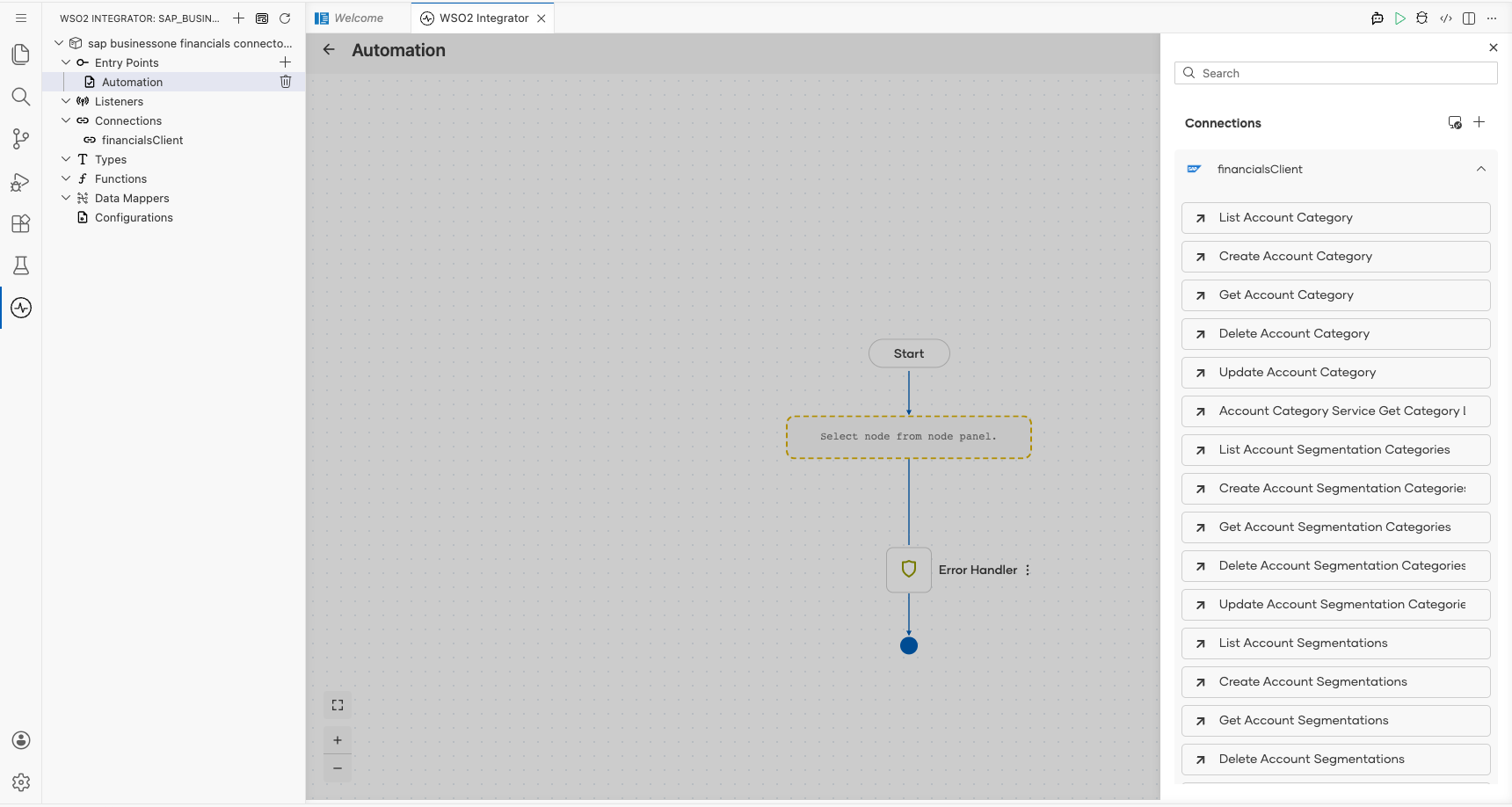1512x807 pixels.
Task: Click the Error Handler shield node
Action: point(909,570)
